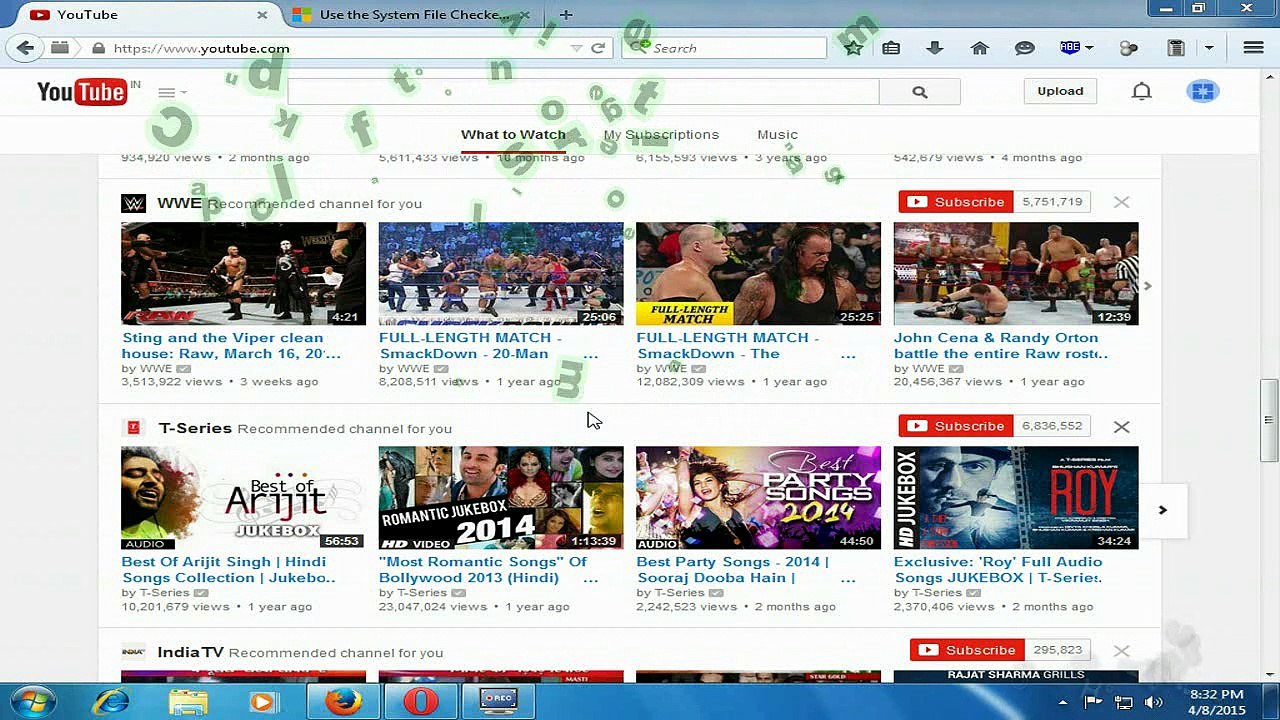Click the screen recorder taskbar icon

pos(497,702)
